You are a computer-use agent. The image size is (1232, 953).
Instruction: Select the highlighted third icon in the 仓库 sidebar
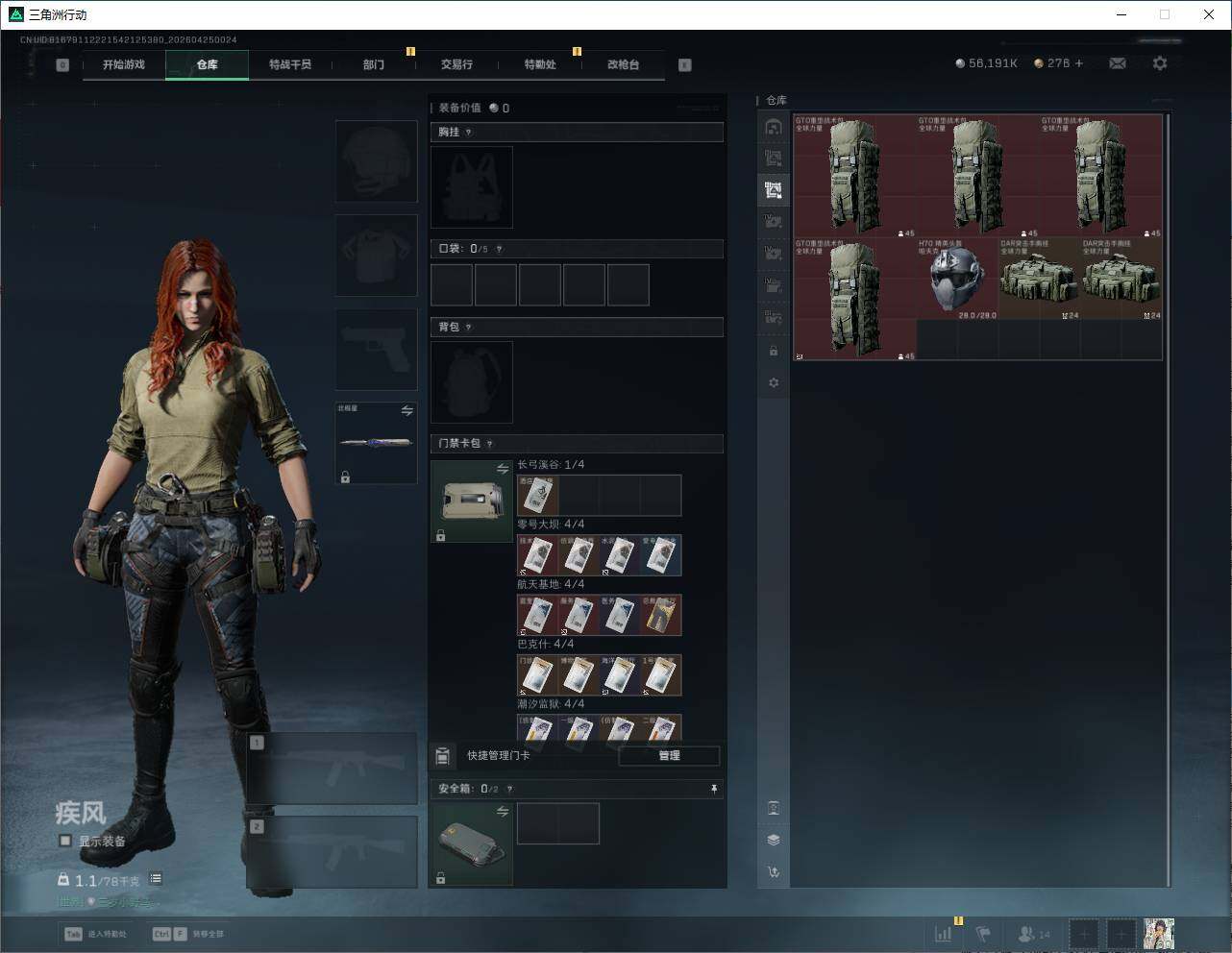pos(774,190)
